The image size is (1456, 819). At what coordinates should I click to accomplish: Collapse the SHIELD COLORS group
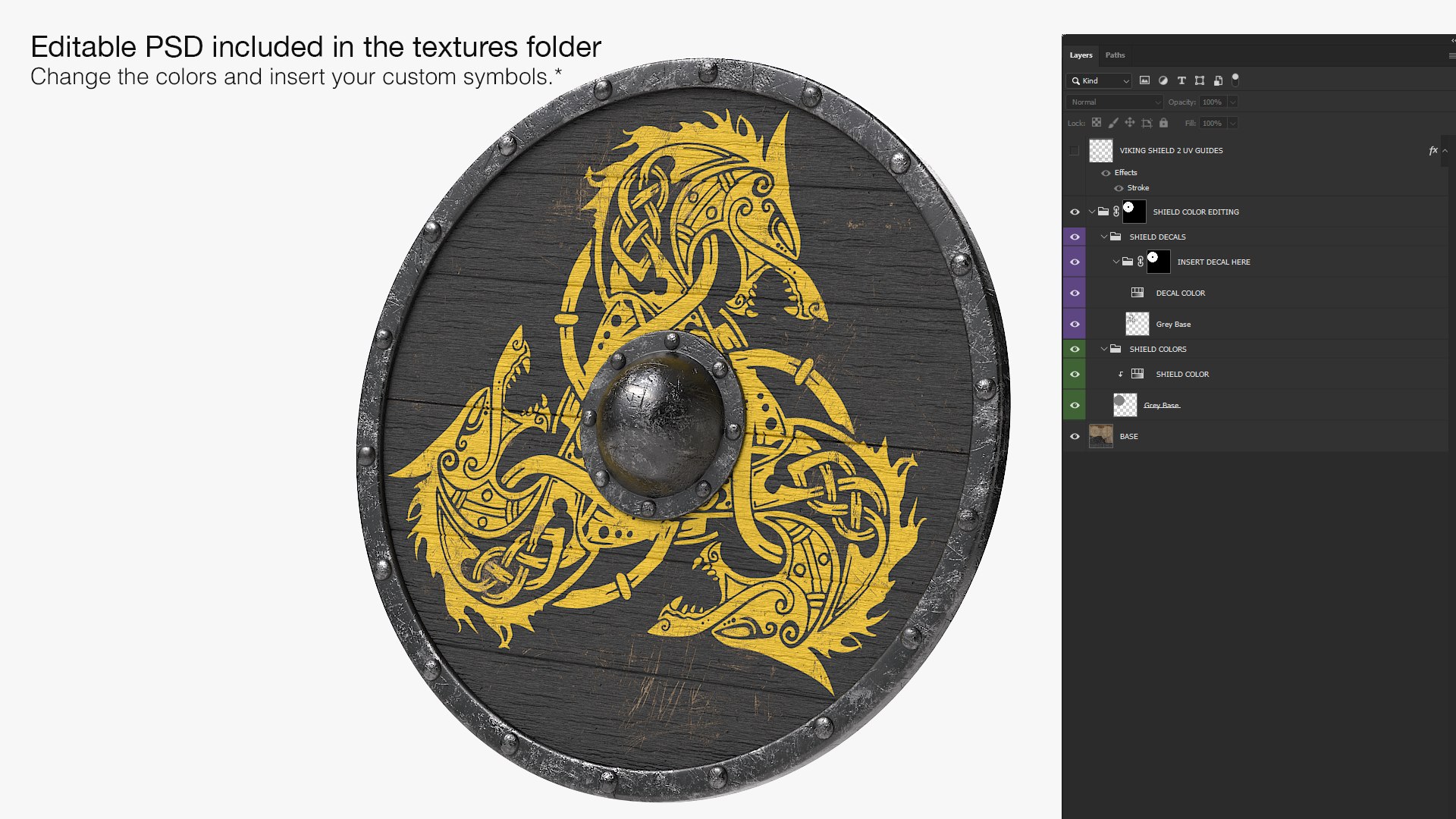[x=1104, y=349]
